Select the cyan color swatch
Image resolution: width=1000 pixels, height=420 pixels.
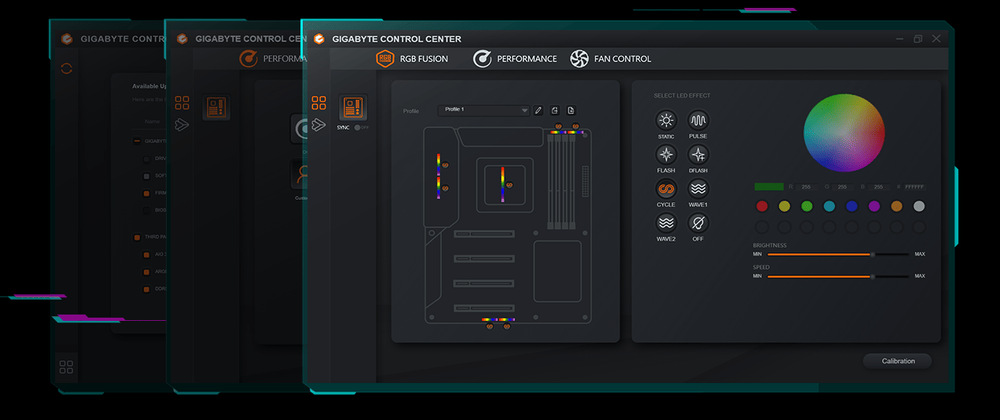pos(829,206)
